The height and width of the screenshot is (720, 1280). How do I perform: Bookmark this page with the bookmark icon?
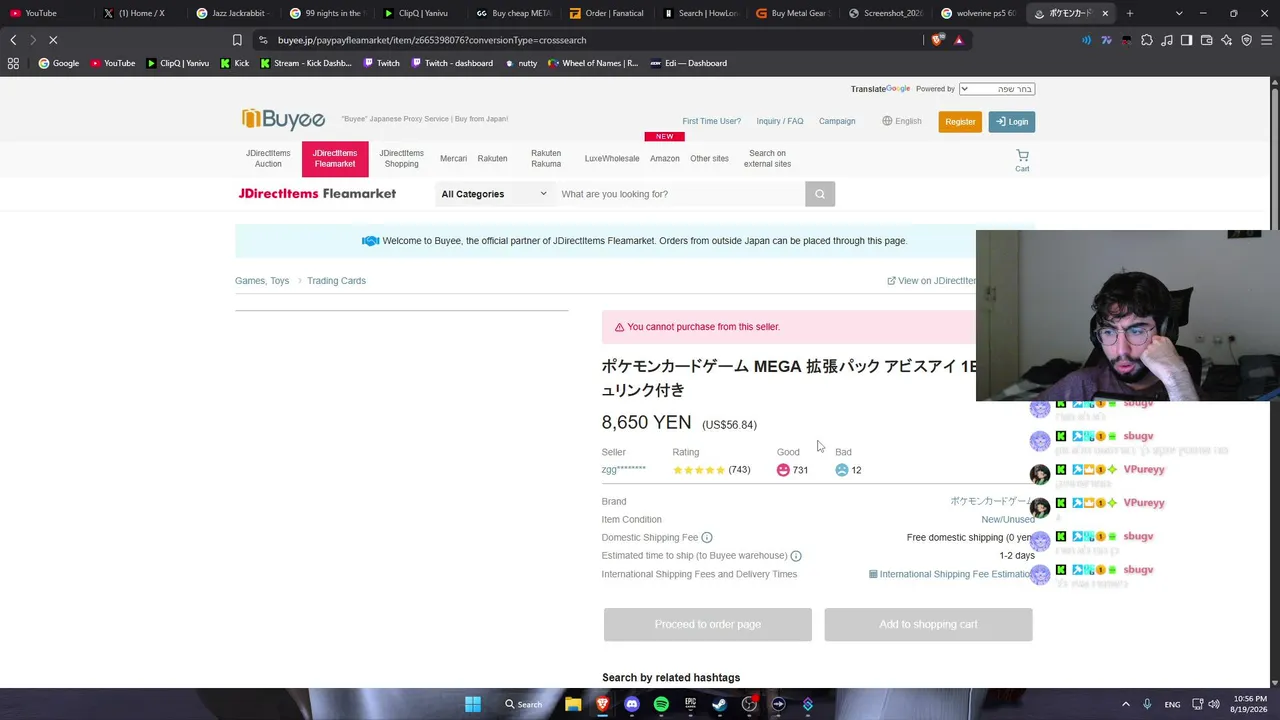click(x=237, y=40)
